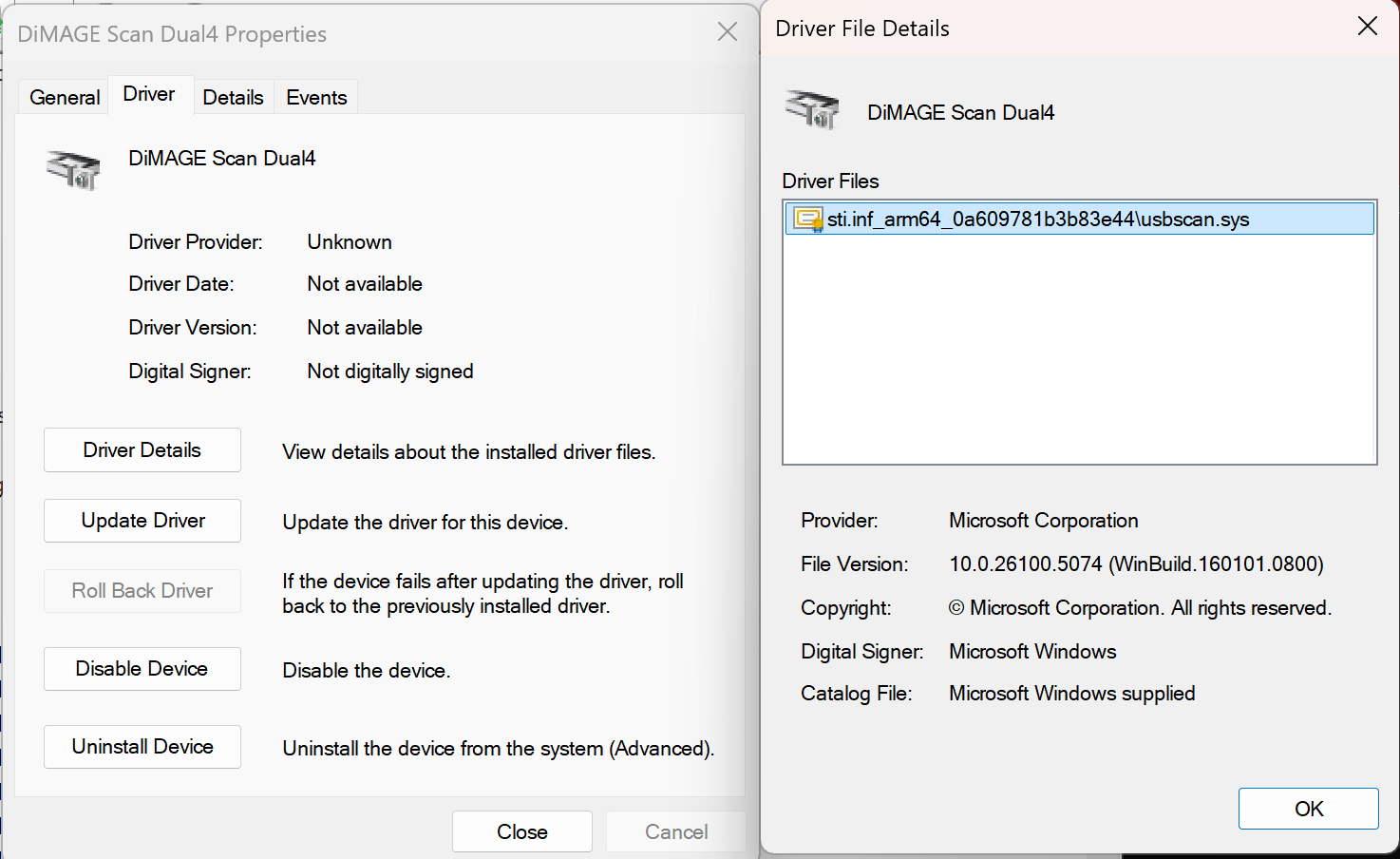Click scanner device icon in Properties window
Screen dimensions: 1400x859
coord(73,170)
